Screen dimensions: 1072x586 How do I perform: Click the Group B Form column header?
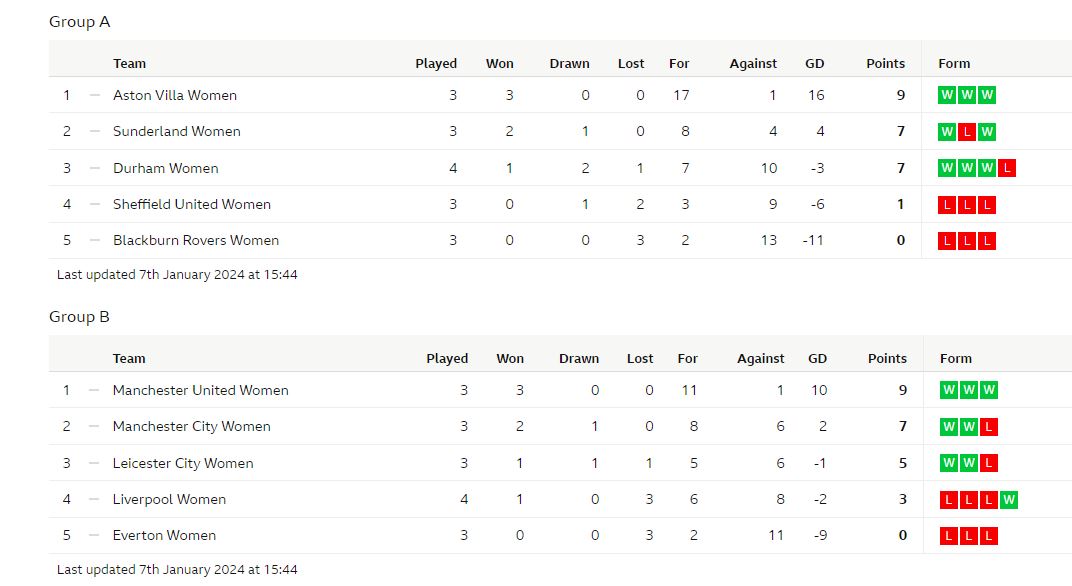[x=955, y=359]
